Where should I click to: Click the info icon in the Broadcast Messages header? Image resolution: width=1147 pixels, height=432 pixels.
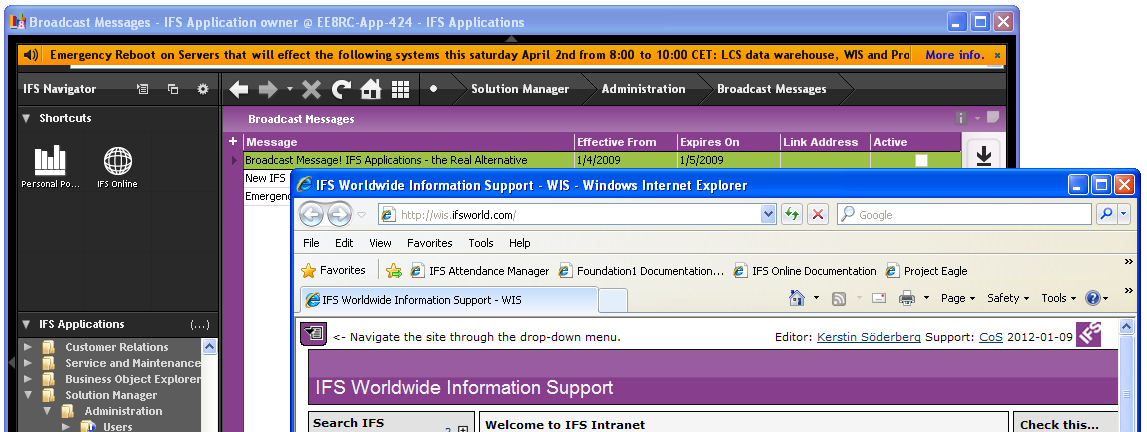(x=961, y=118)
